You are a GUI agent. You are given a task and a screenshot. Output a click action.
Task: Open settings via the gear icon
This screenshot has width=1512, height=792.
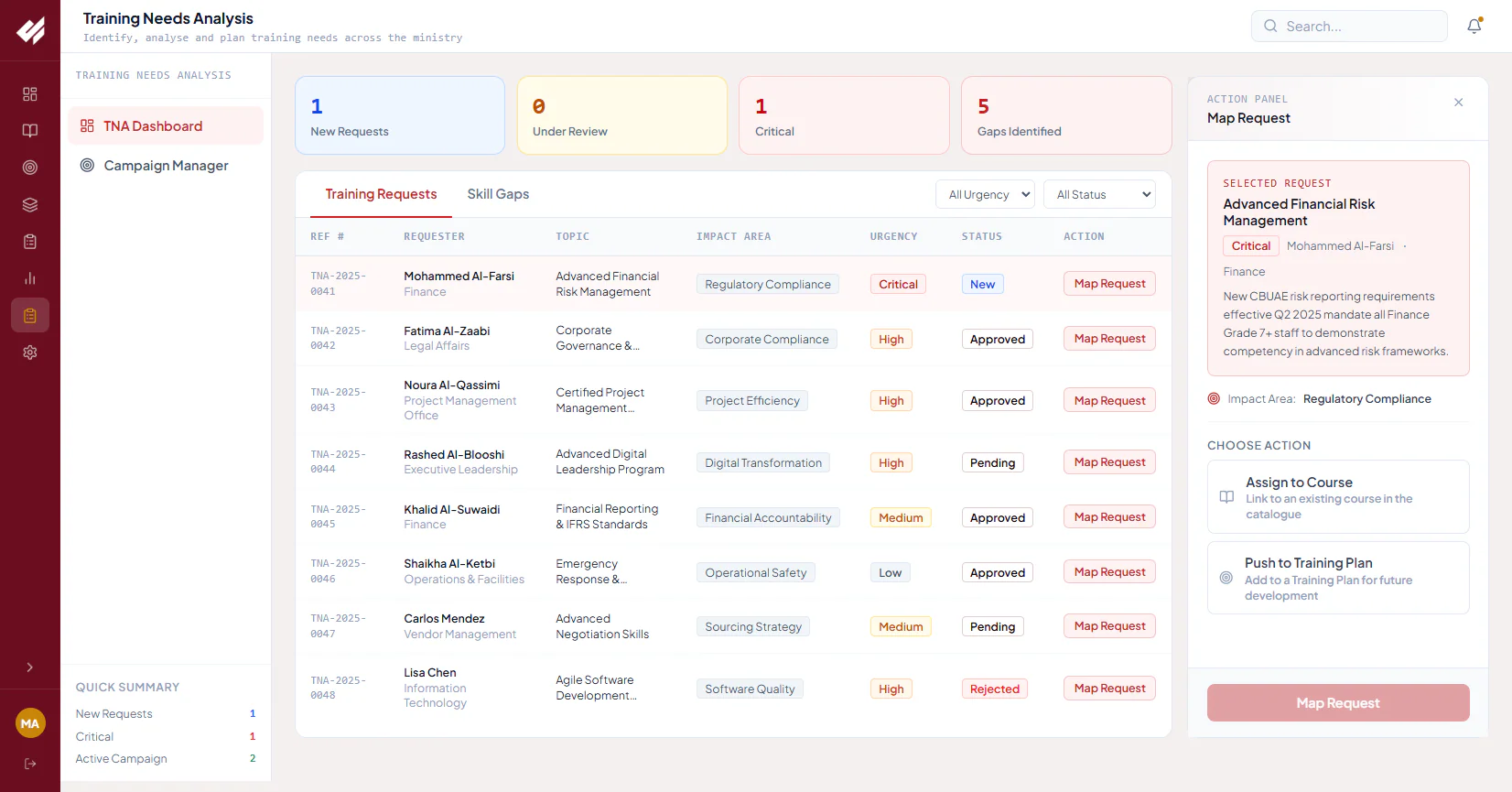tap(30, 353)
